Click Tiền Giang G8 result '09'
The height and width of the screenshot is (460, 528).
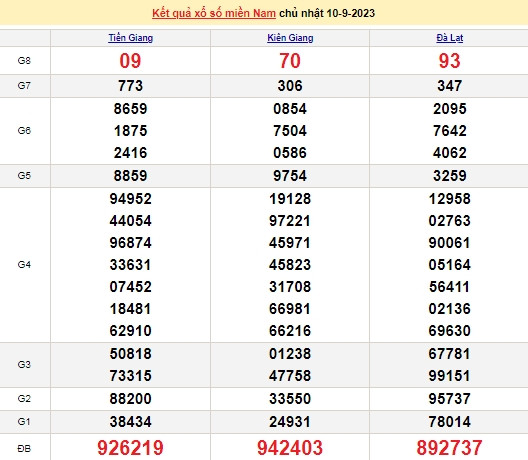(x=130, y=61)
